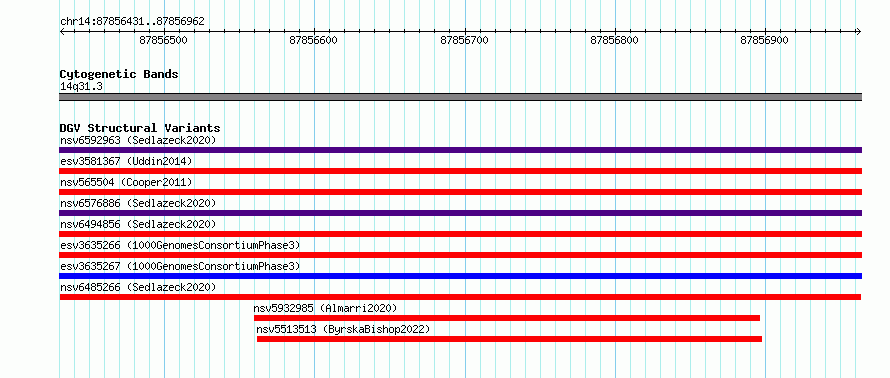
Task: Select the Cytogenetic Bands track title
Action: 119,74
